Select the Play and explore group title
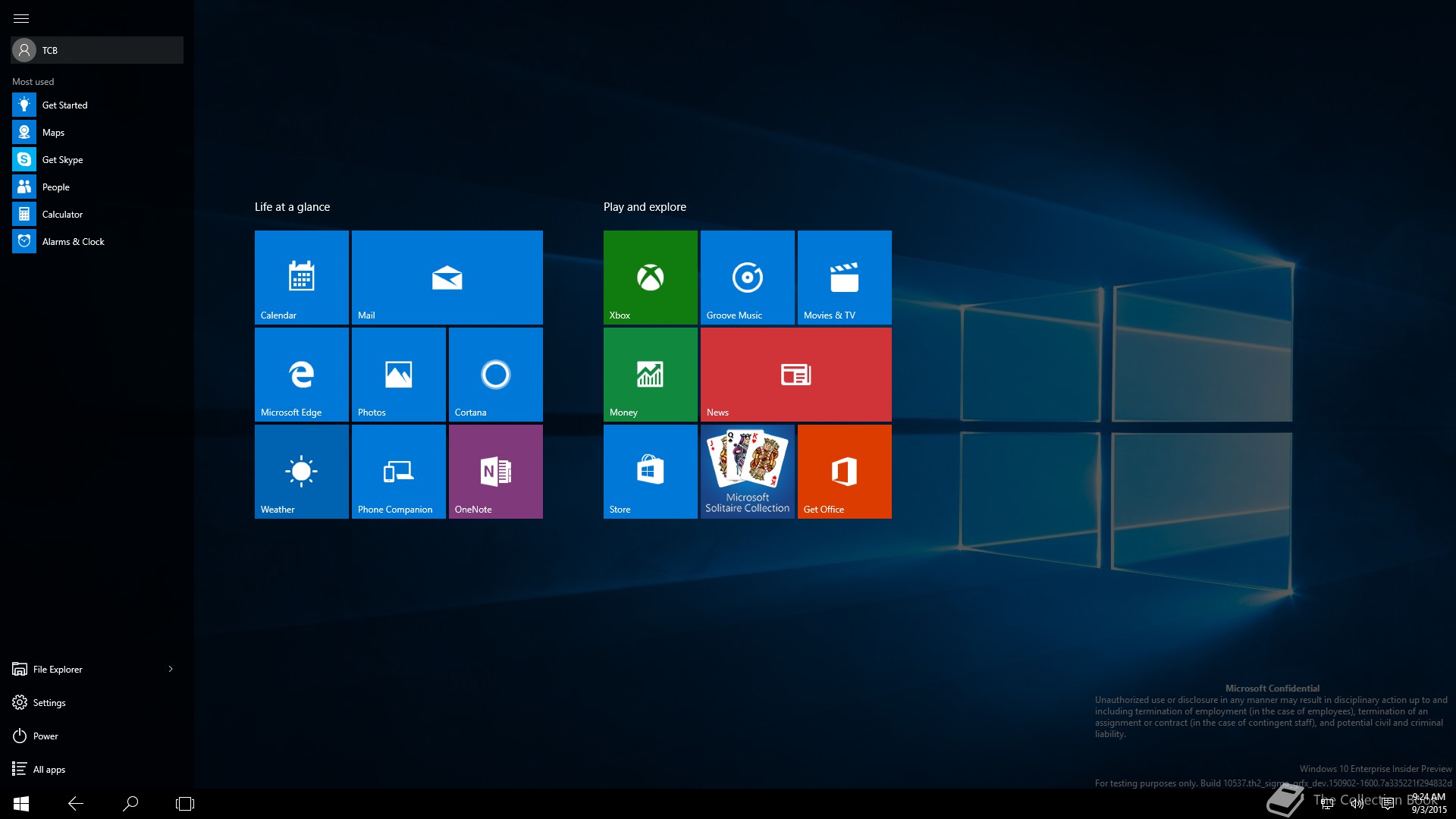 pyautogui.click(x=645, y=207)
